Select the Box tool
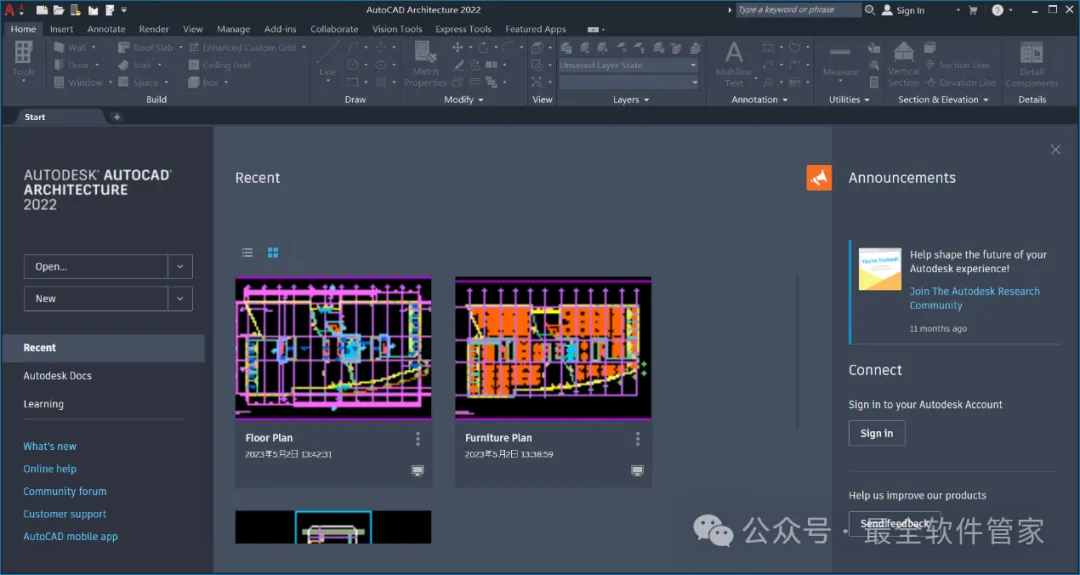 (x=204, y=83)
